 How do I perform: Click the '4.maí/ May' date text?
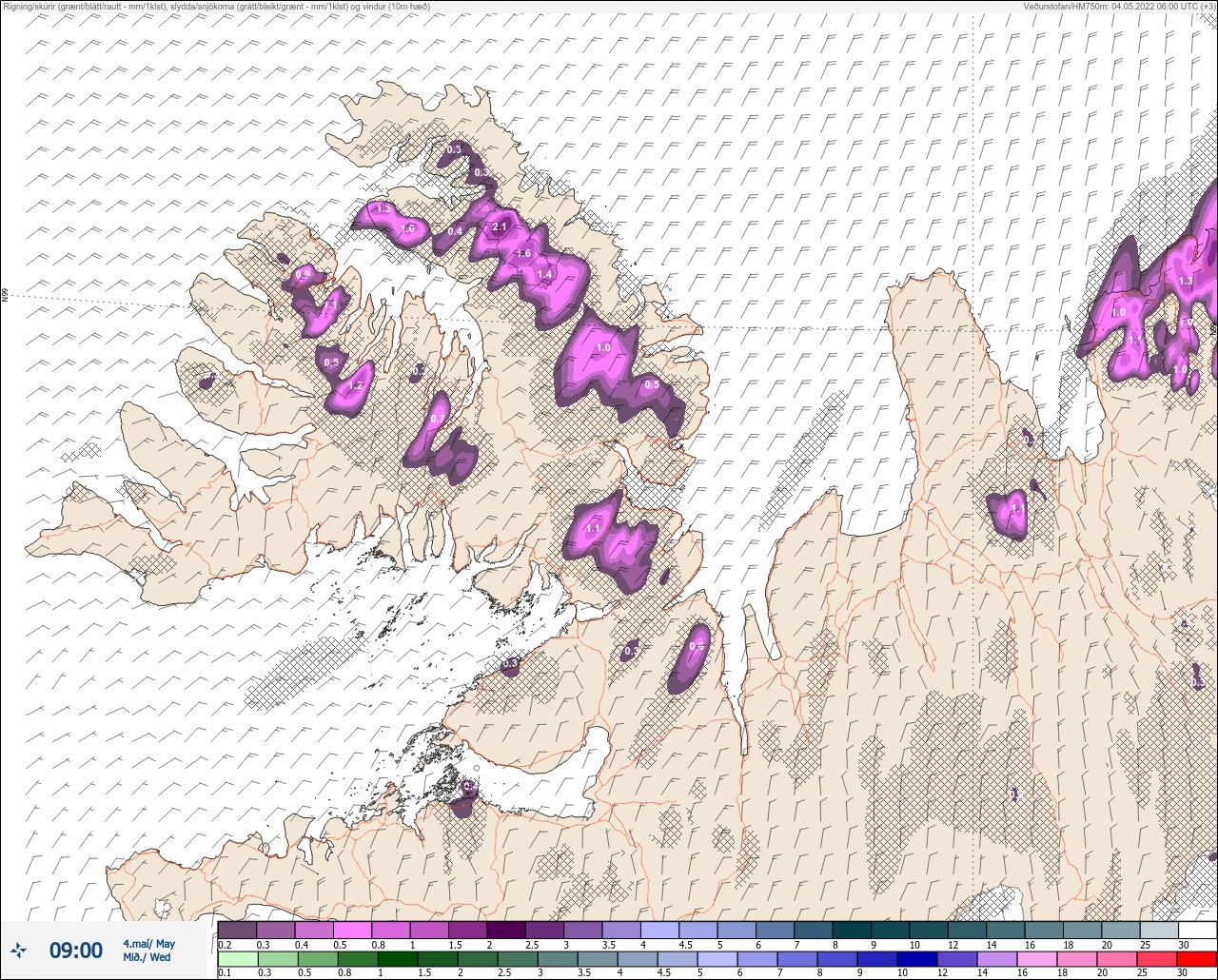coord(148,944)
